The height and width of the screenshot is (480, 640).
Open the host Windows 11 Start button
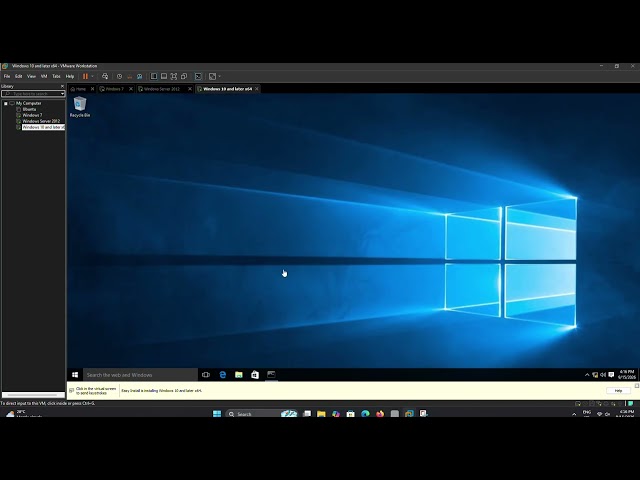[217, 413]
